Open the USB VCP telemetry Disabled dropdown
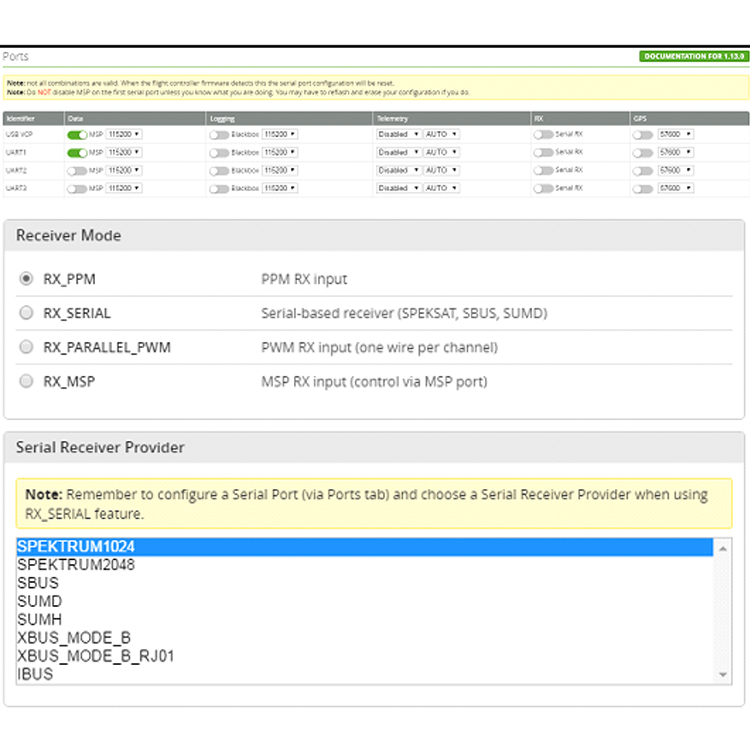Image resolution: width=750 pixels, height=750 pixels. (x=399, y=134)
